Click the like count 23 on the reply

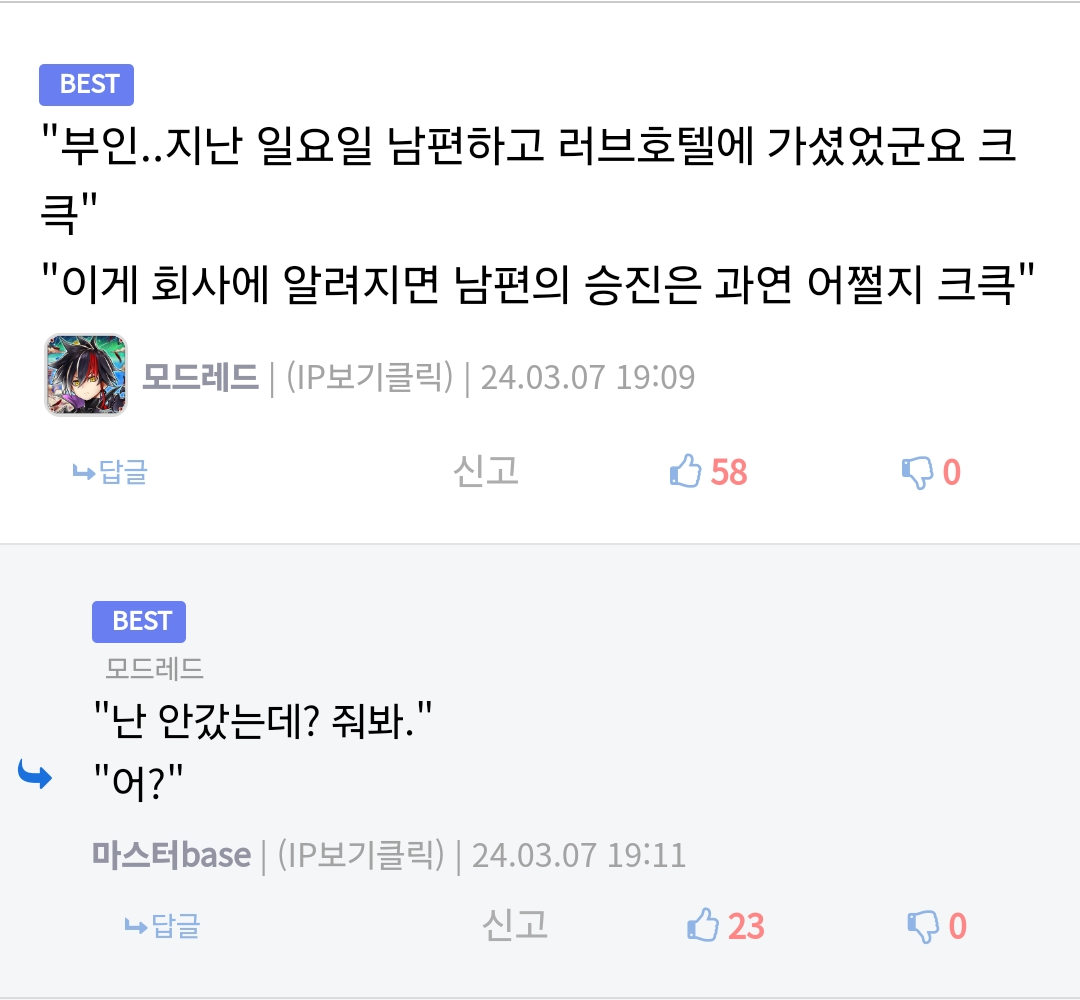[x=746, y=926]
